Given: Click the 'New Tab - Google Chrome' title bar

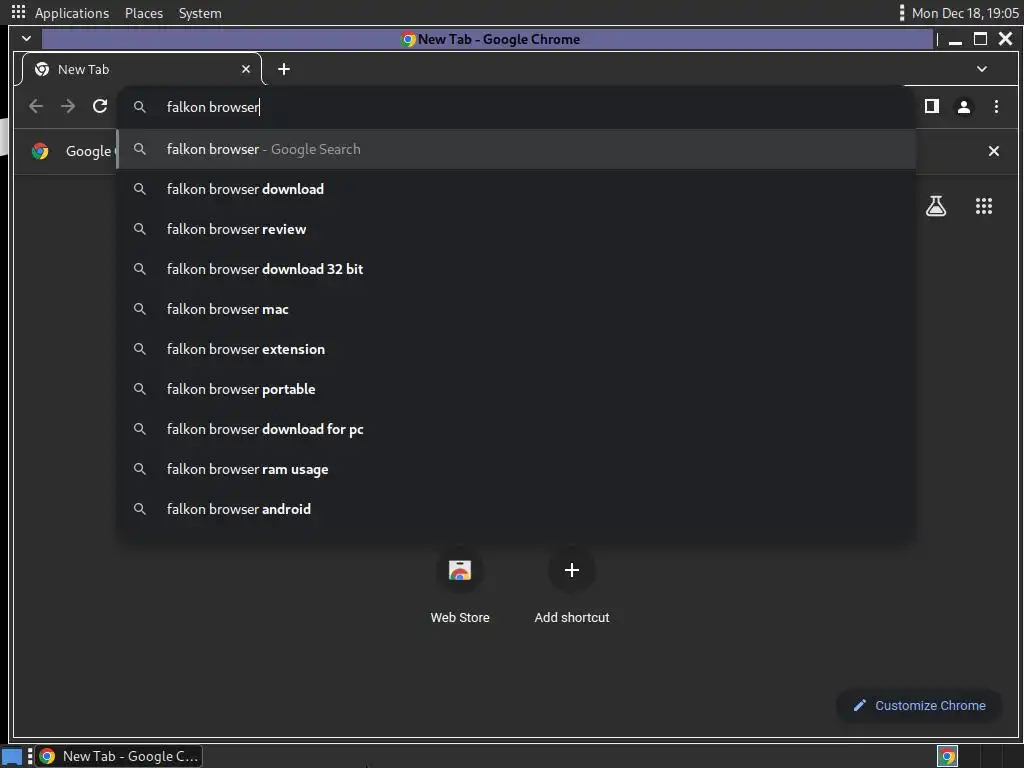Looking at the screenshot, I should point(488,39).
